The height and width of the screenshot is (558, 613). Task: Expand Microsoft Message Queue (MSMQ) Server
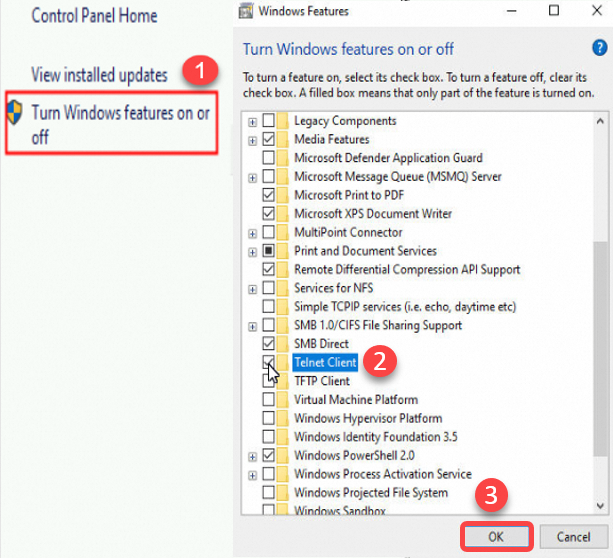click(x=253, y=178)
